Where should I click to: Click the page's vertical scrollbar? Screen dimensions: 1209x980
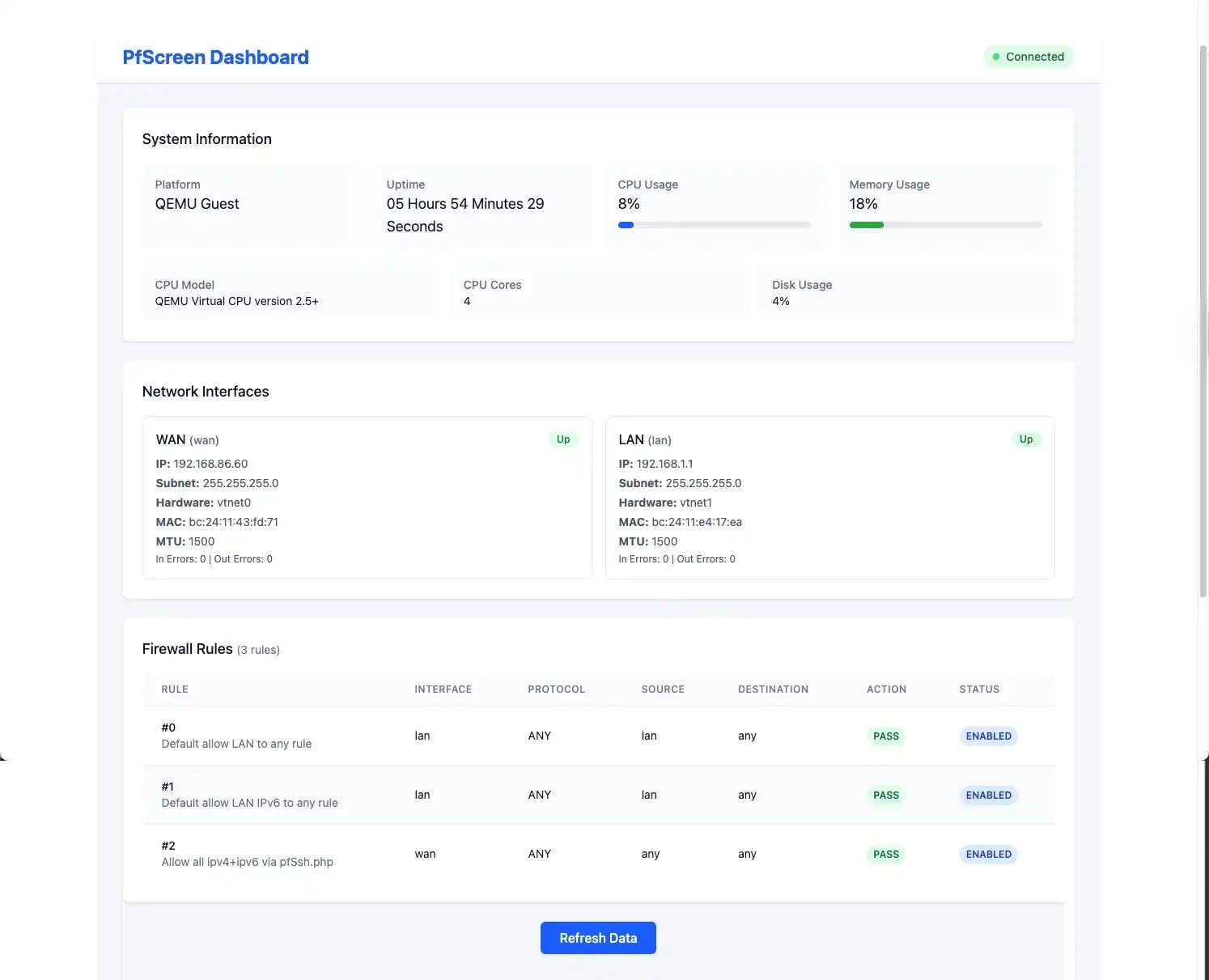click(1203, 324)
